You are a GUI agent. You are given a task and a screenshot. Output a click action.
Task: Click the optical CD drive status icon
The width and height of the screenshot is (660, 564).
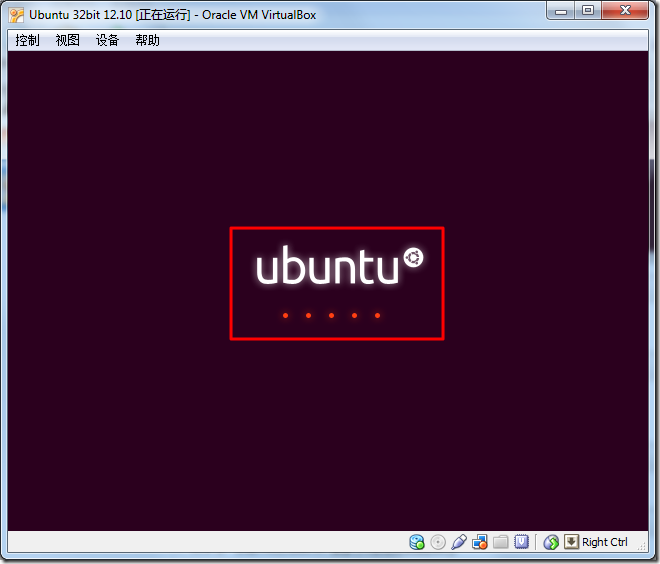(438, 542)
